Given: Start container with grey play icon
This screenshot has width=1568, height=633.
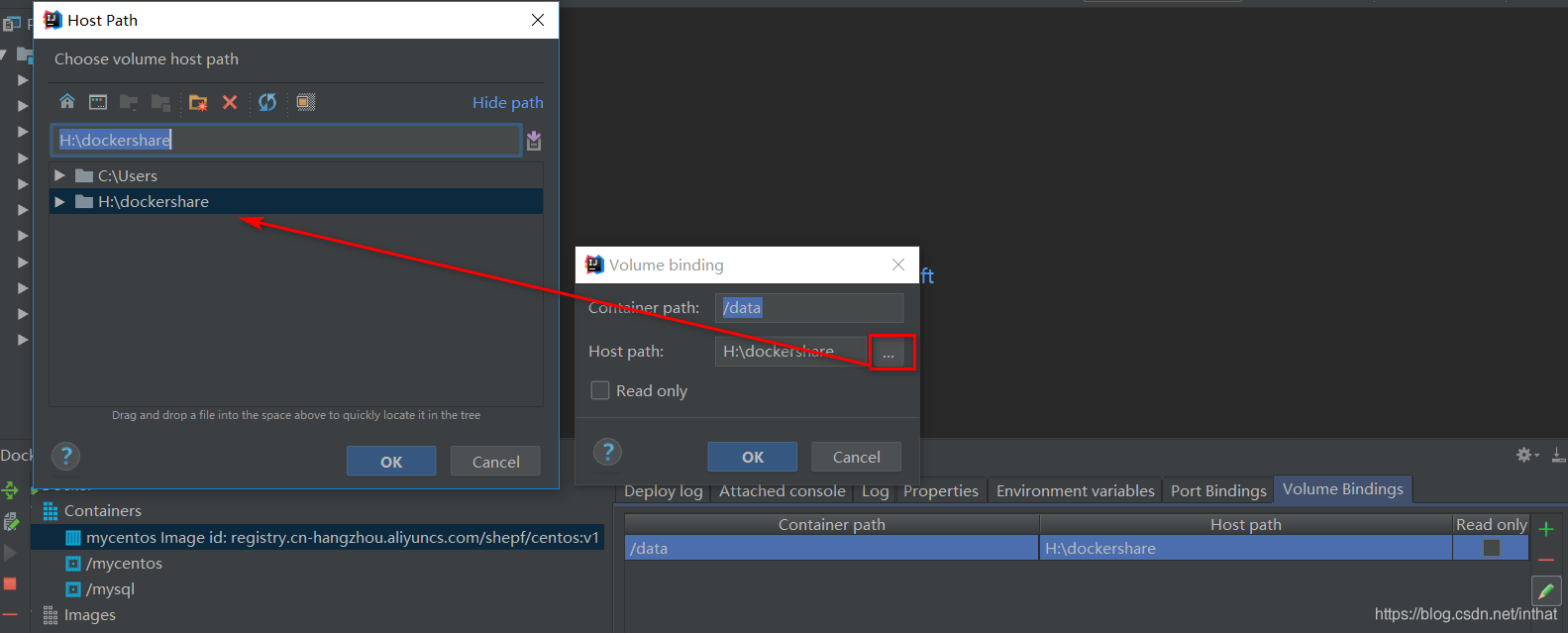Looking at the screenshot, I should (x=11, y=553).
